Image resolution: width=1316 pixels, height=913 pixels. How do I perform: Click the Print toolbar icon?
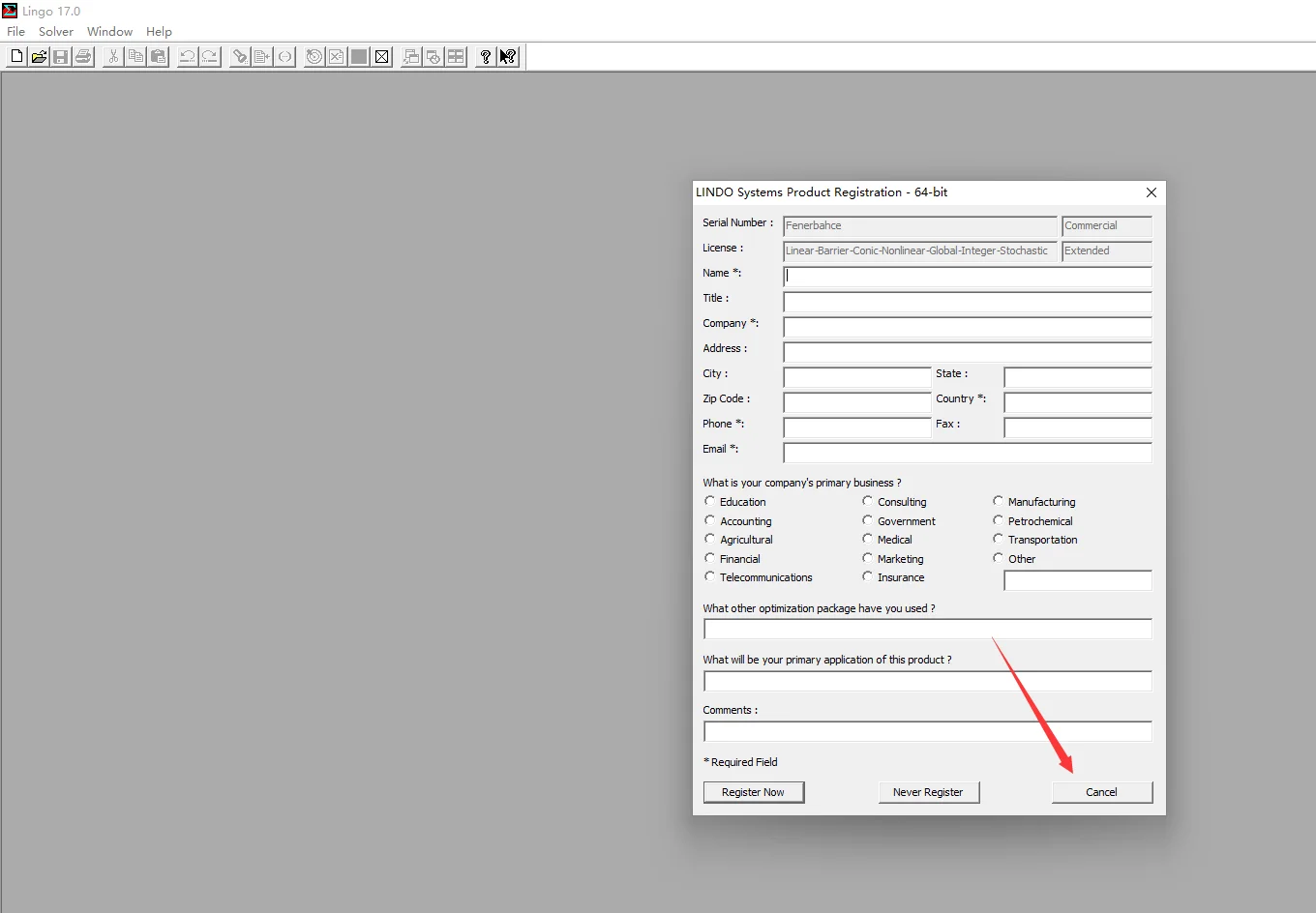coord(83,57)
